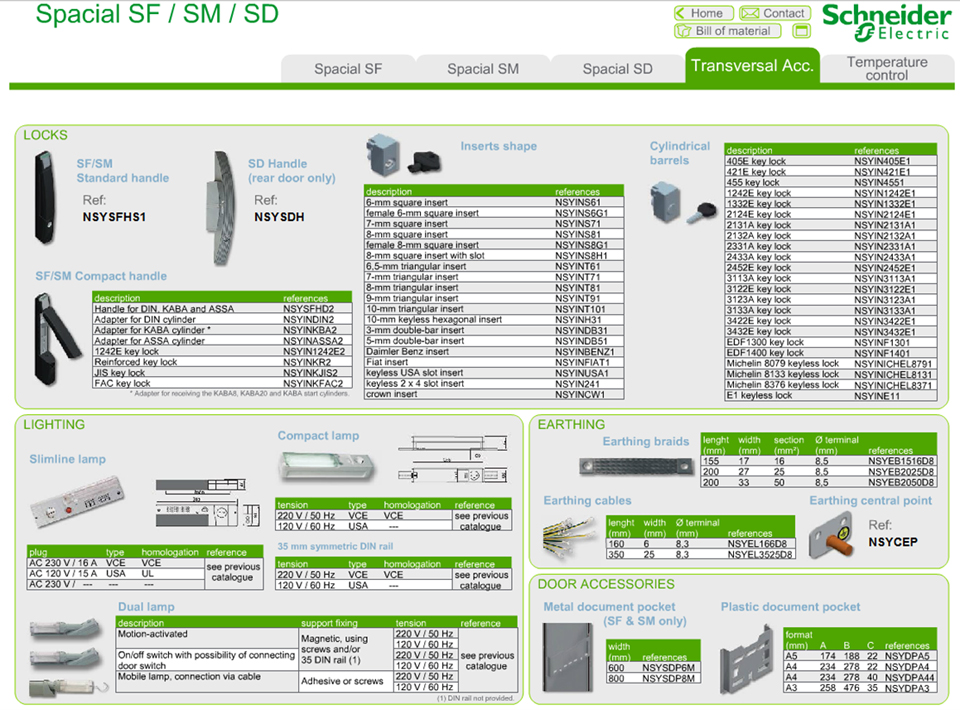Click the SF/SM Compact handle image

(56, 338)
